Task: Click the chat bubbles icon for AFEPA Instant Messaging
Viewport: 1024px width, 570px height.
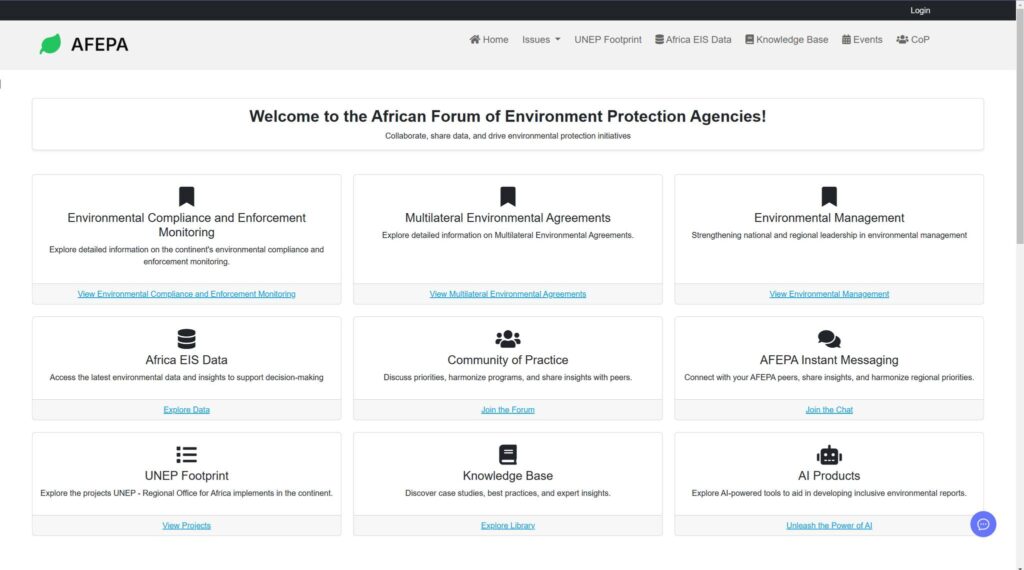Action: [x=829, y=338]
